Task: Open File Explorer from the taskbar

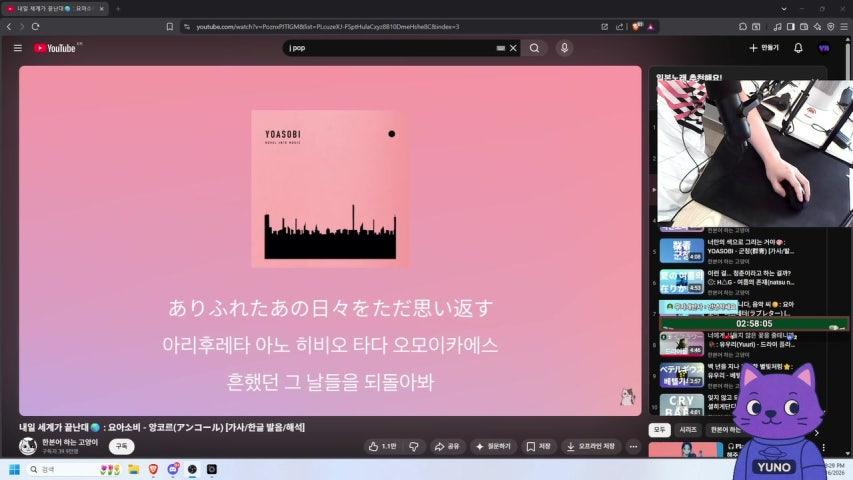Action: (134, 469)
